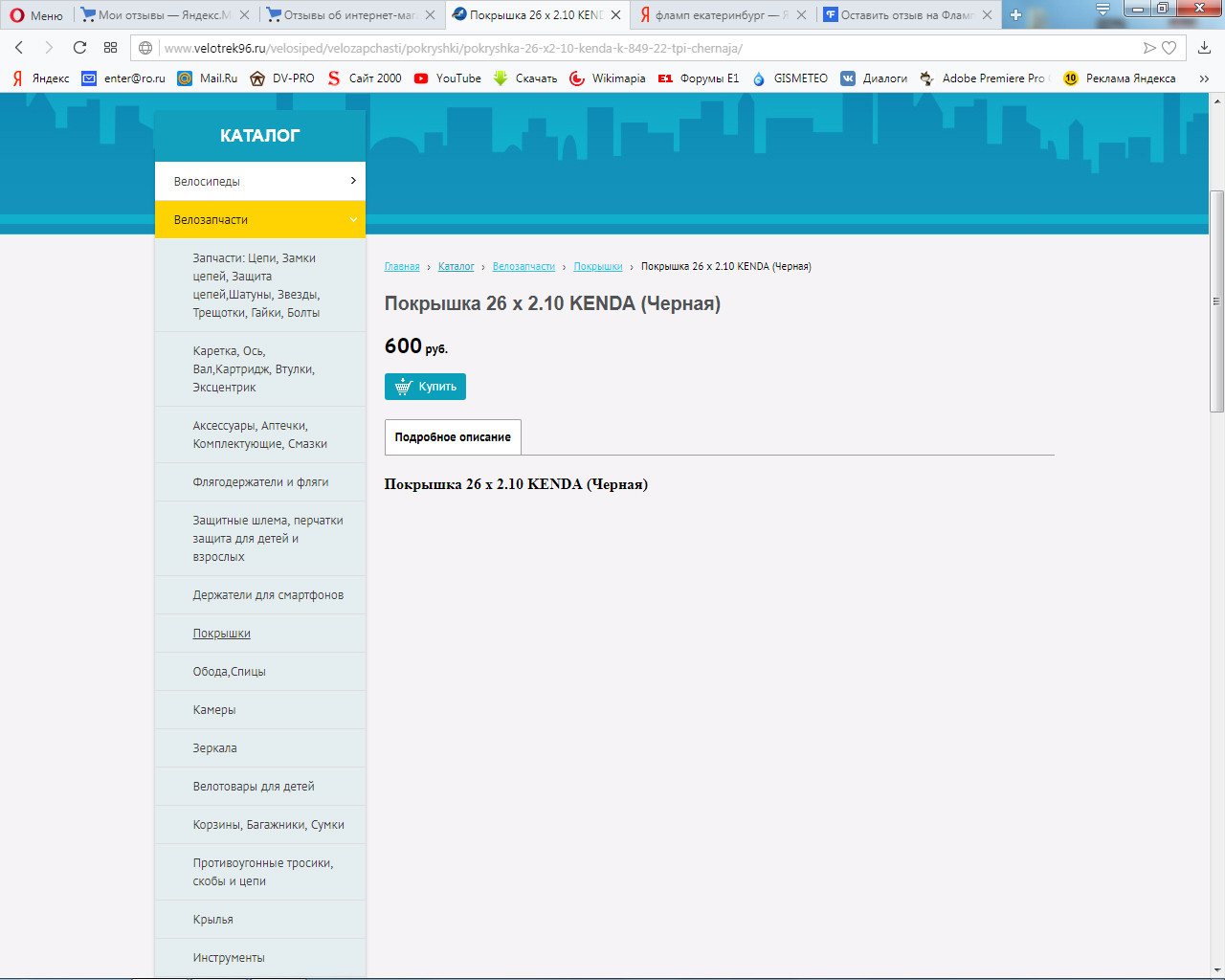The width and height of the screenshot is (1225, 980).
Task: Open the Speed Dial start page grid
Action: pos(111,48)
